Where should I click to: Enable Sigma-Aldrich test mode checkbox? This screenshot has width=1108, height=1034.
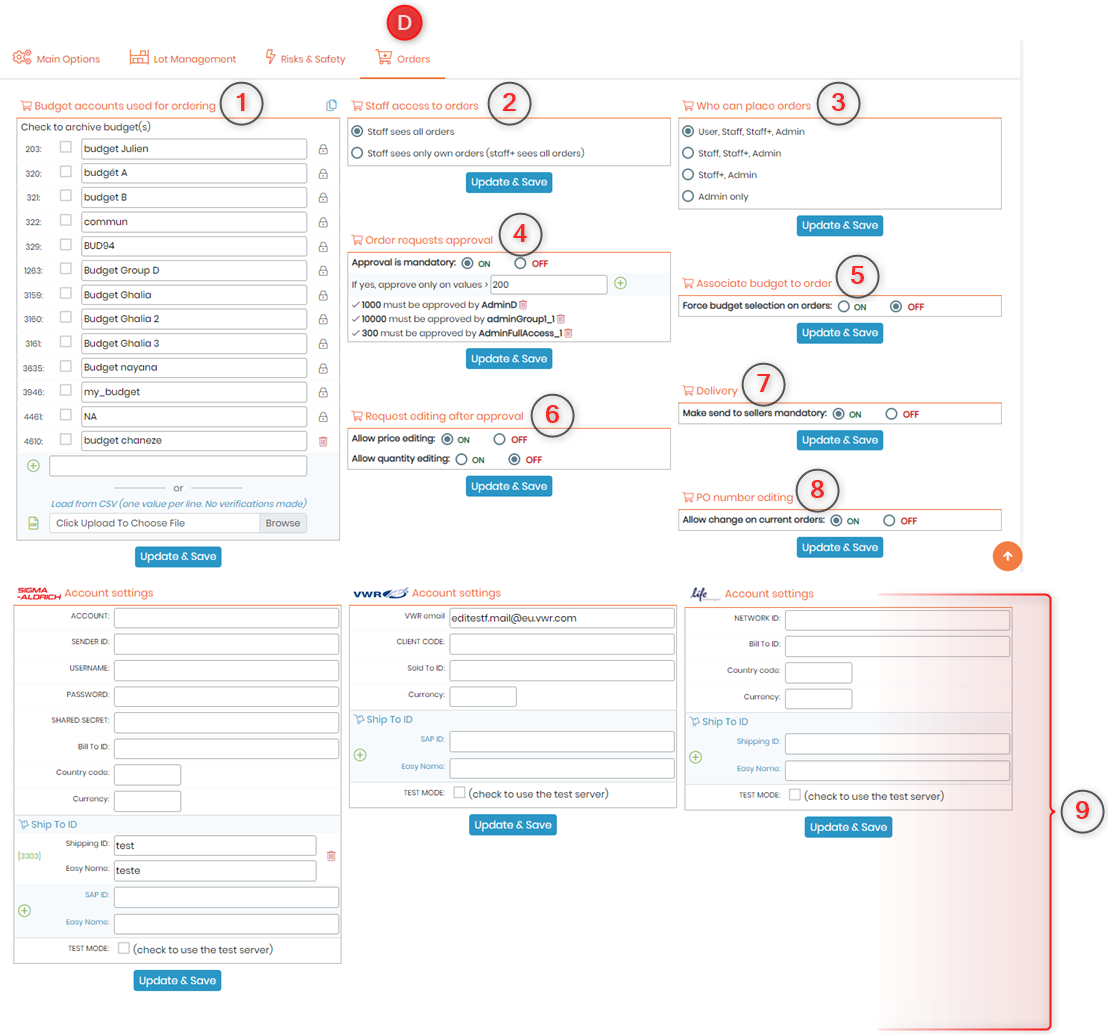pos(124,948)
